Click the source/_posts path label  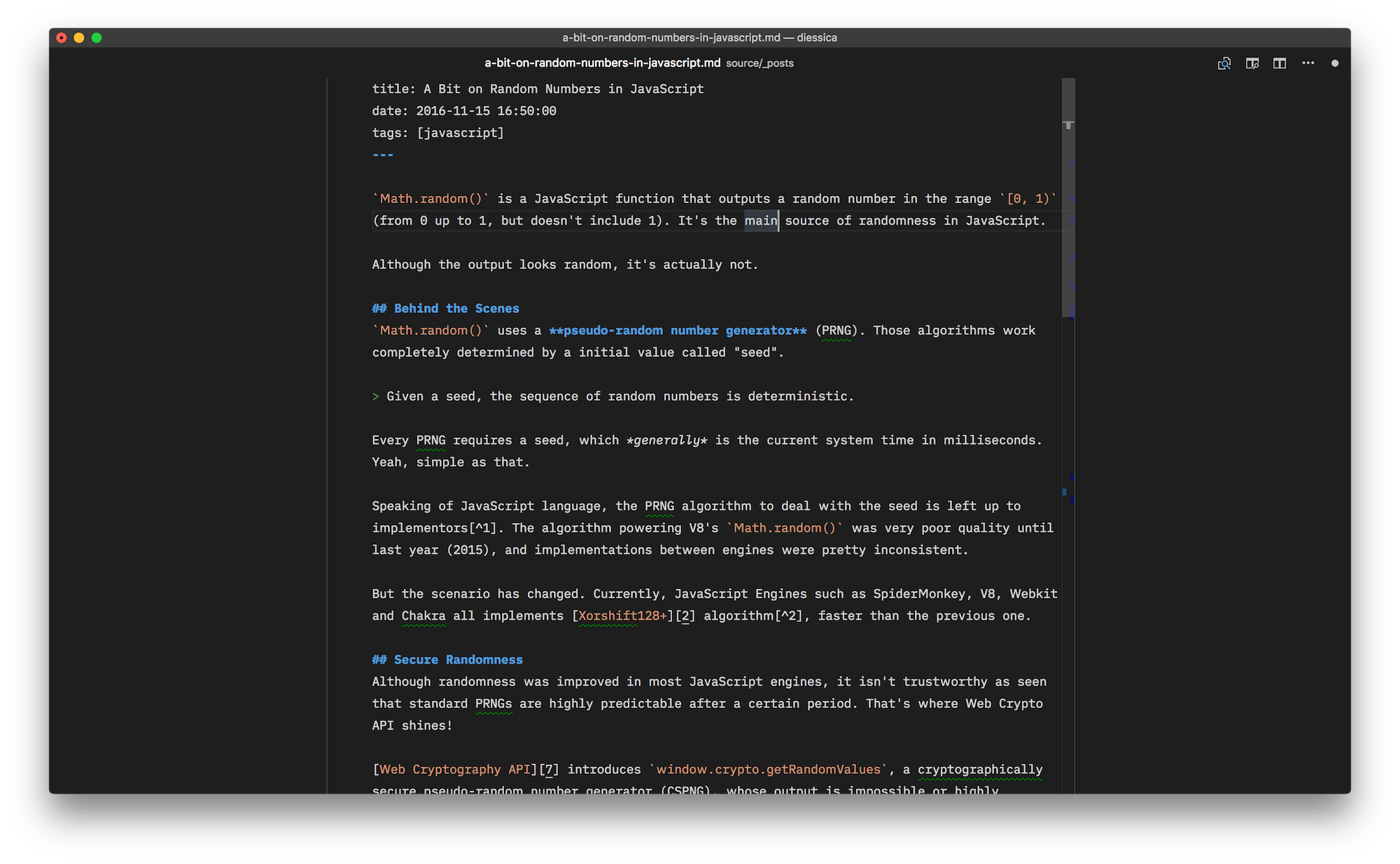[x=759, y=63]
